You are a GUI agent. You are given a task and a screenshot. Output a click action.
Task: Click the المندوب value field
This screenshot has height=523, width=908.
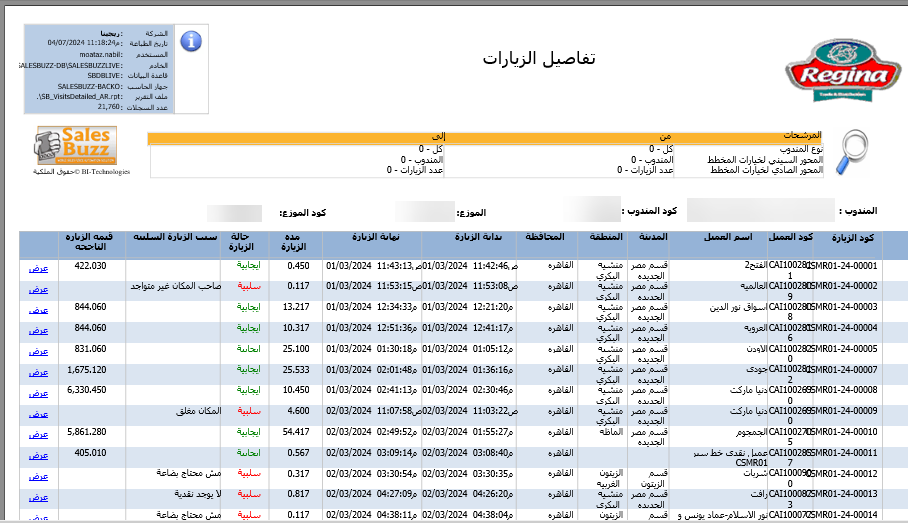pyautogui.click(x=760, y=210)
